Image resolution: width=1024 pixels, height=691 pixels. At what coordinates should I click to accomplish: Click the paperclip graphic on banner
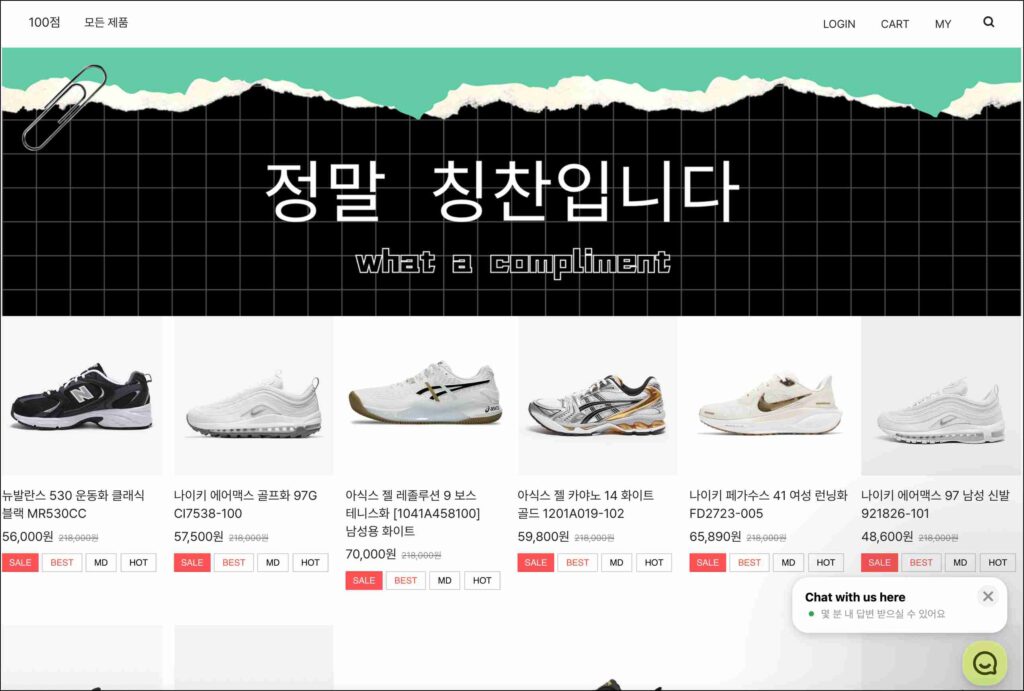click(x=64, y=107)
